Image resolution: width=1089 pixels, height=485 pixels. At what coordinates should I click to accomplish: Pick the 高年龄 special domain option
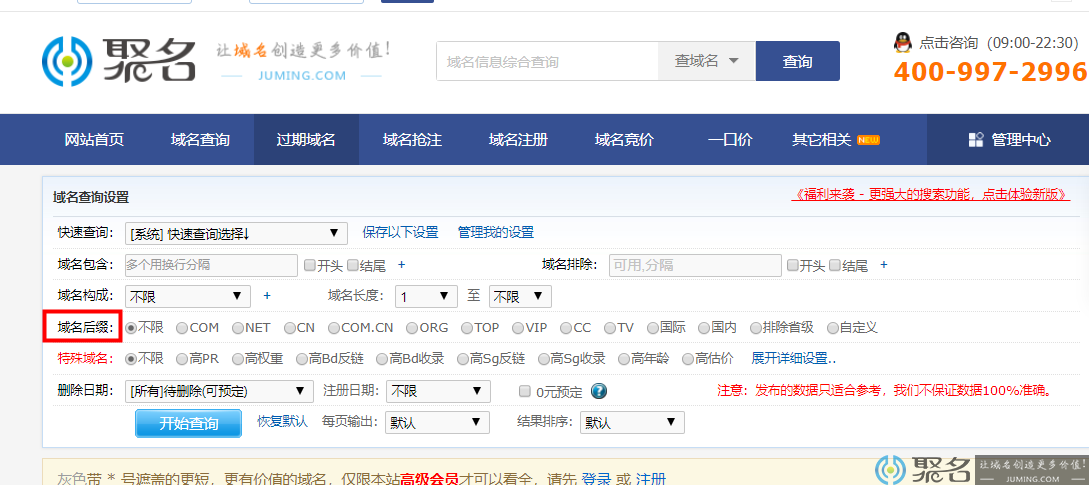pyautogui.click(x=624, y=359)
